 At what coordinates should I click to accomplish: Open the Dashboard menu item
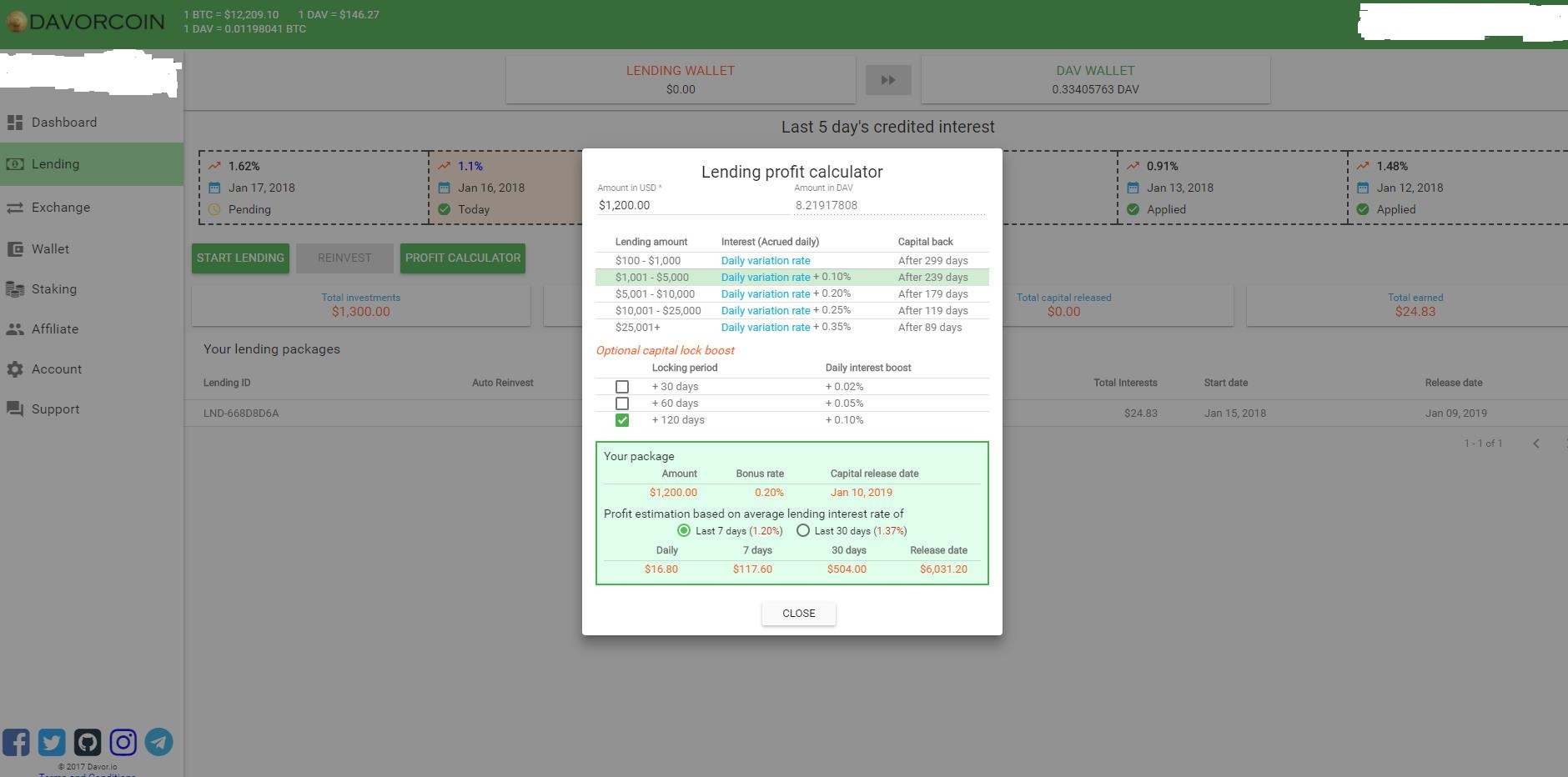92,123
